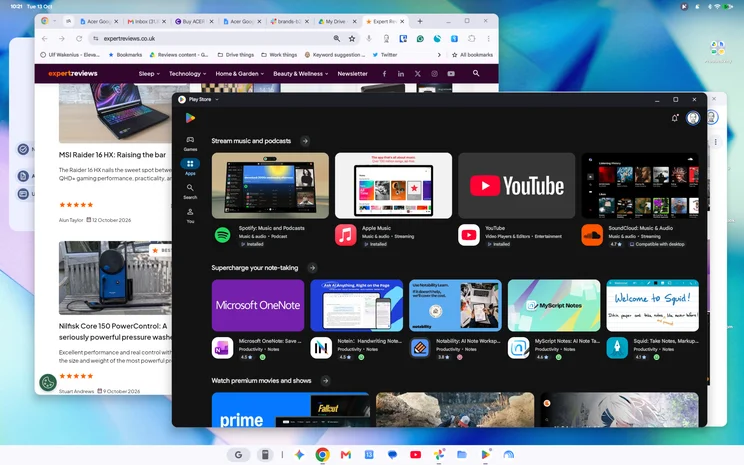Expand the Technology menu on Expert Reviews

187,74
